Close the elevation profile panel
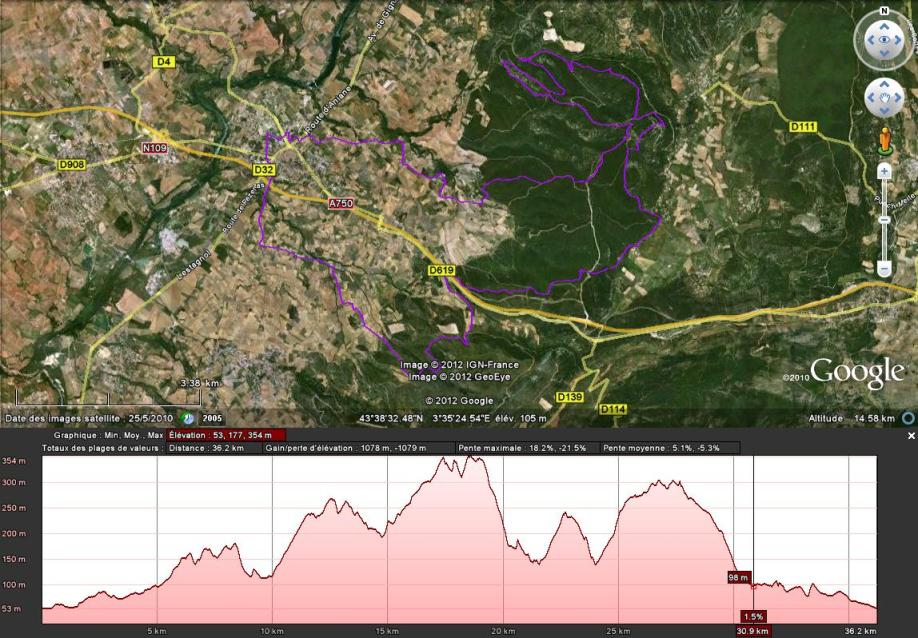The image size is (918, 638). [x=911, y=436]
